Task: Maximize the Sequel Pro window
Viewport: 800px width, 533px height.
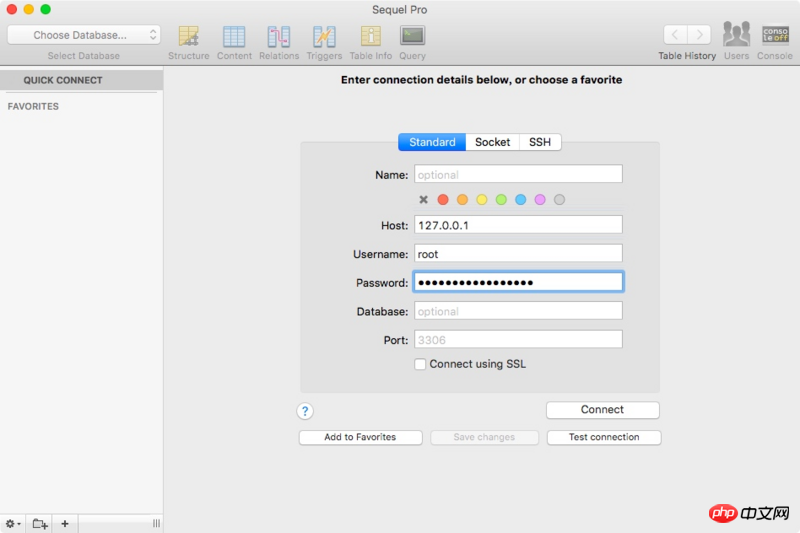Action: coord(45,9)
